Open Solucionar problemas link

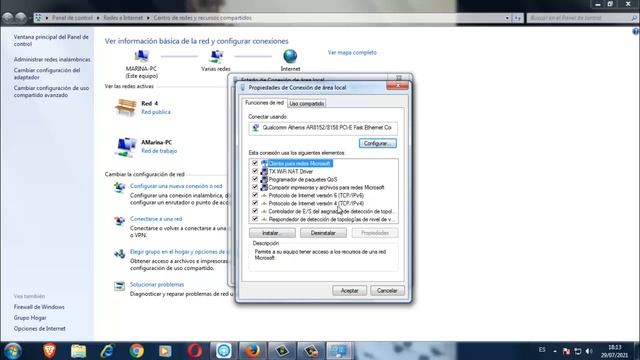tap(157, 284)
